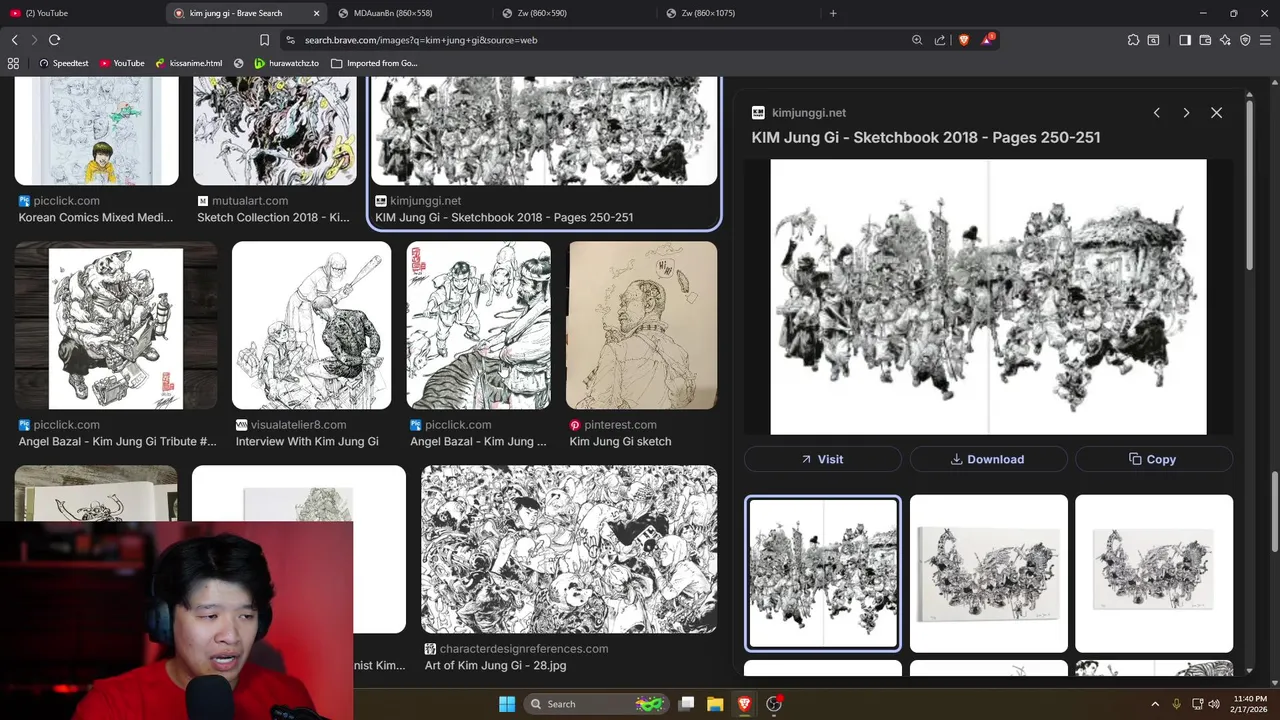This screenshot has width=1280, height=720.
Task: Open the Brave Wallet icon
Action: (1205, 40)
